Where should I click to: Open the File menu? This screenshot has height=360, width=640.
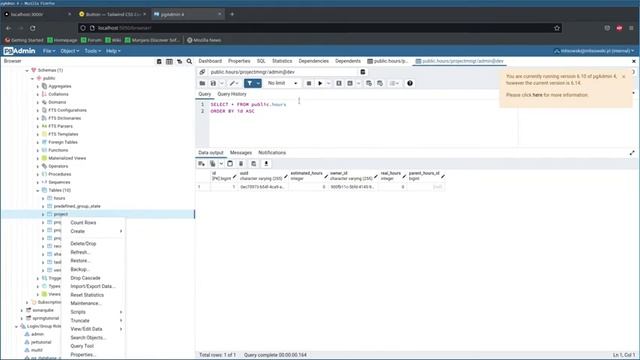(49, 51)
